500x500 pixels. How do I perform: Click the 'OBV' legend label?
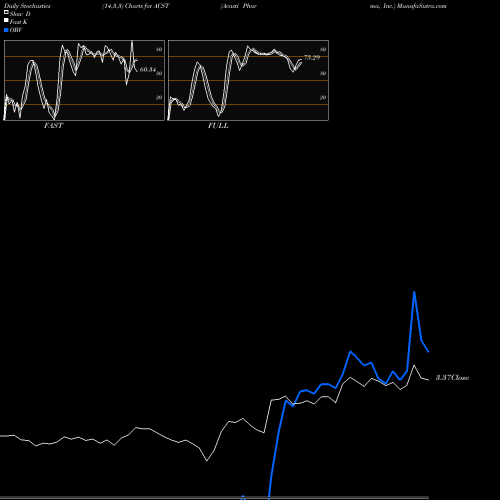[16, 30]
